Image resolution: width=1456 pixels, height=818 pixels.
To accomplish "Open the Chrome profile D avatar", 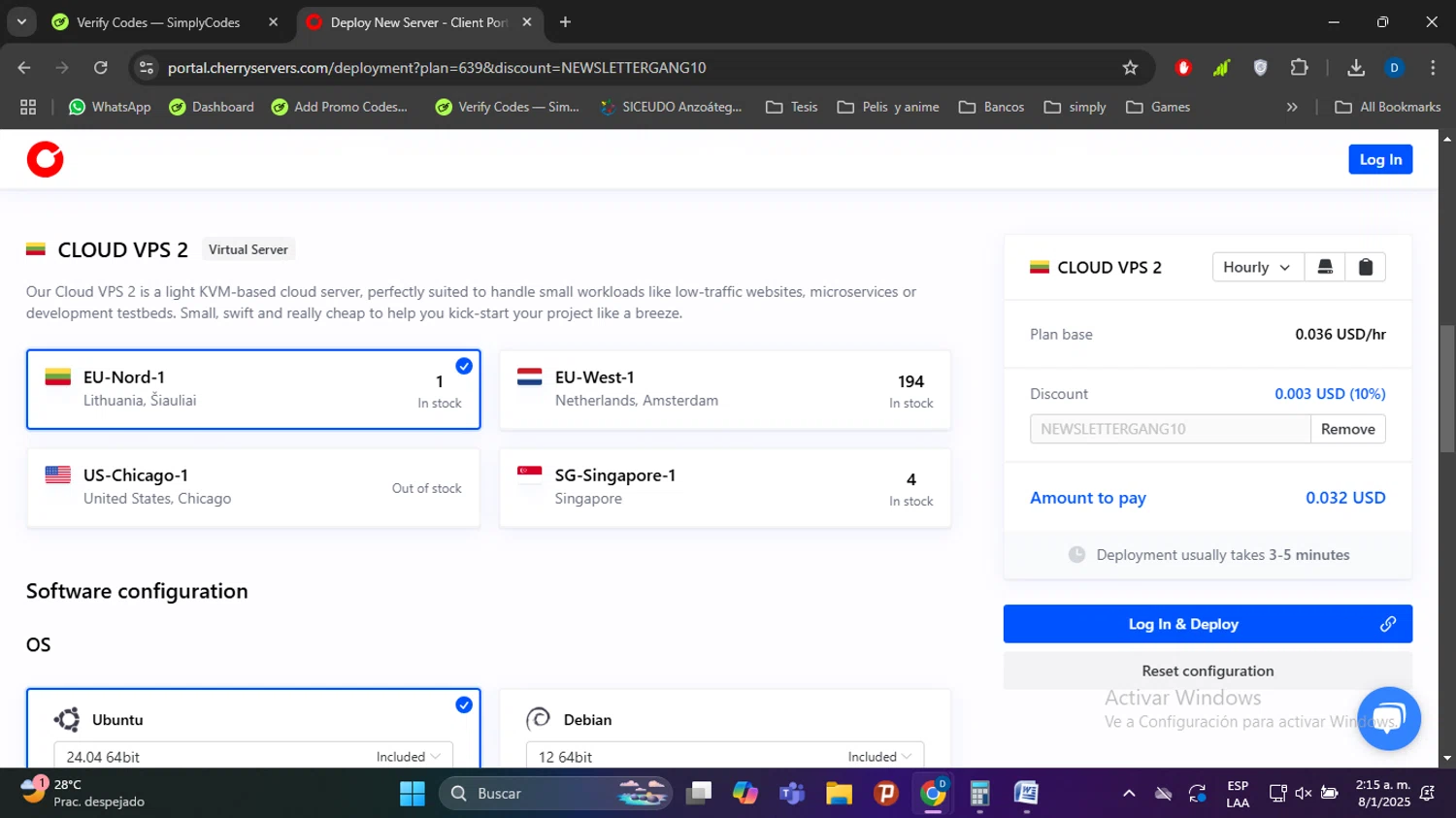I will point(1395,68).
